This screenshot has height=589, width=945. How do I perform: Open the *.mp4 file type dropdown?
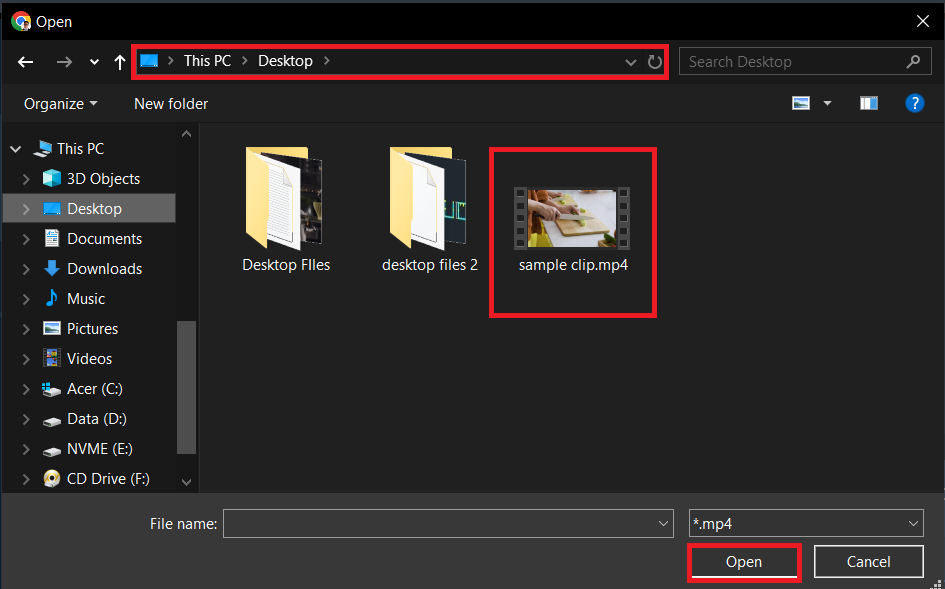[911, 523]
